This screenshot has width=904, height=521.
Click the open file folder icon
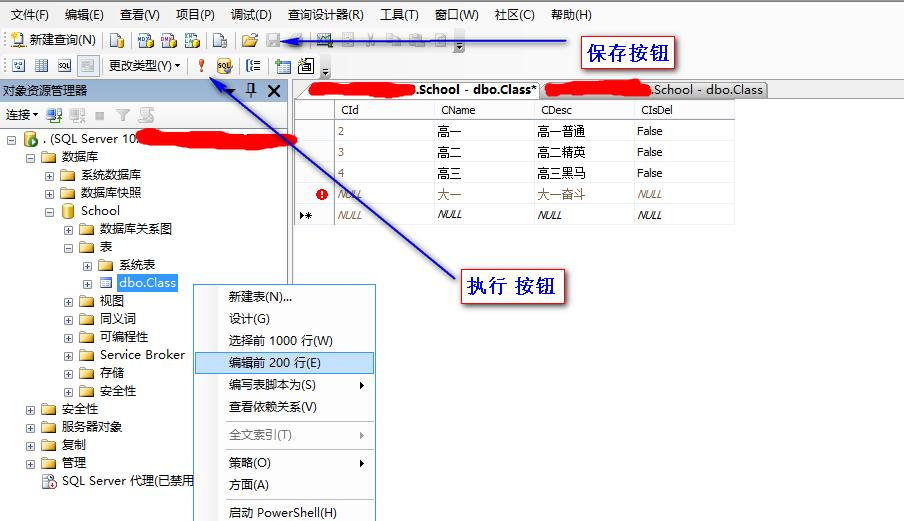click(250, 40)
